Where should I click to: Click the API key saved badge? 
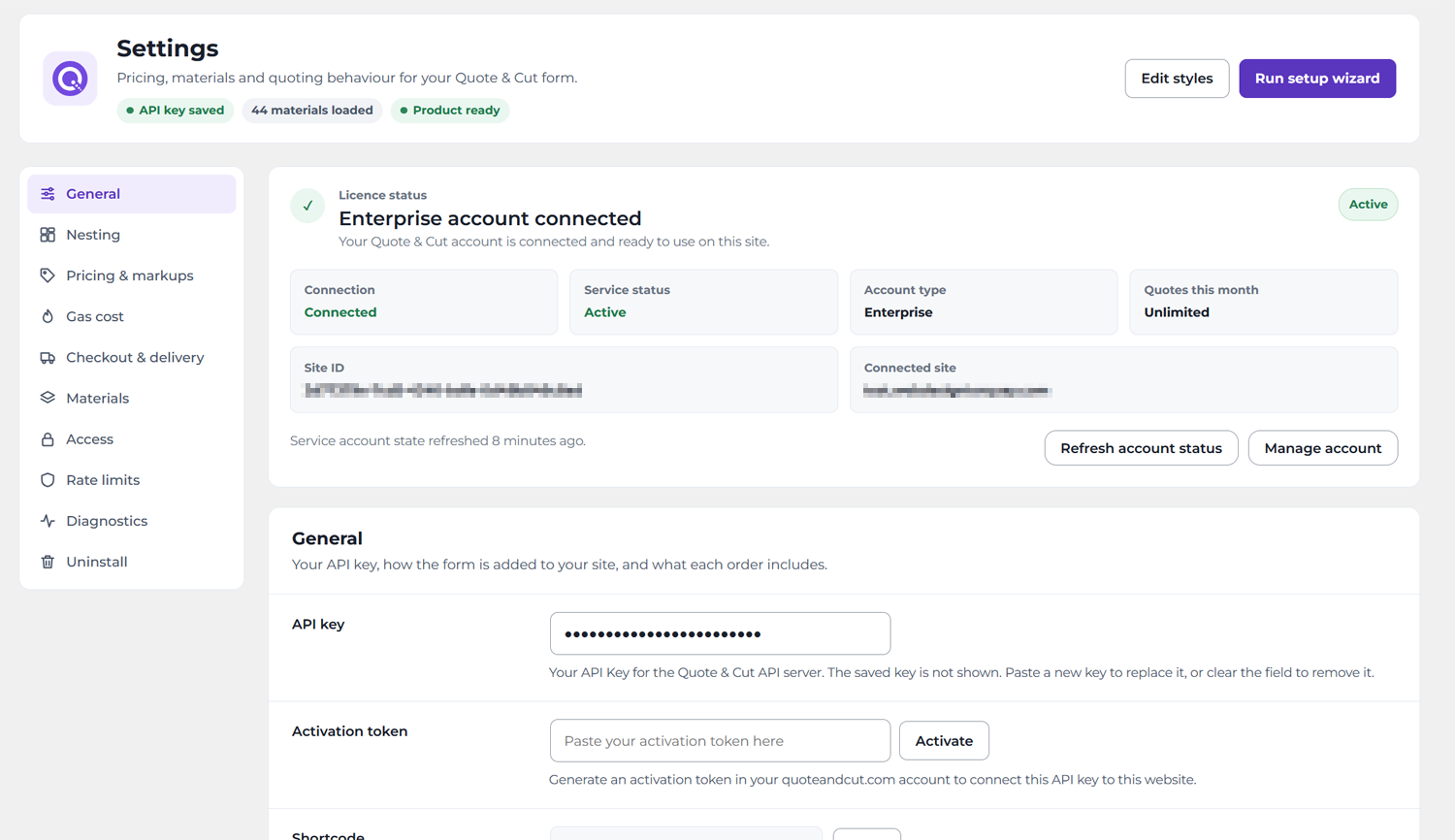click(176, 111)
